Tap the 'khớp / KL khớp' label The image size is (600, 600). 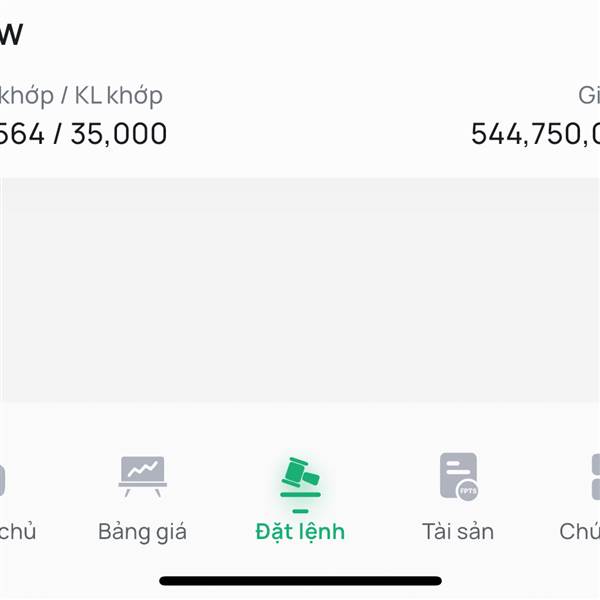81,96
